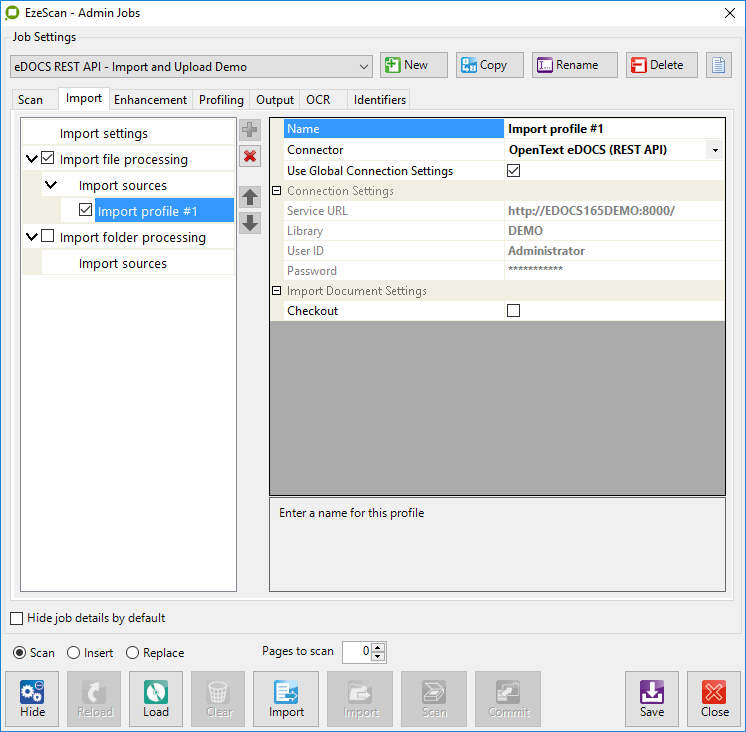Toggle Use Global Connection Settings checkbox
The image size is (746, 732).
coord(514,171)
